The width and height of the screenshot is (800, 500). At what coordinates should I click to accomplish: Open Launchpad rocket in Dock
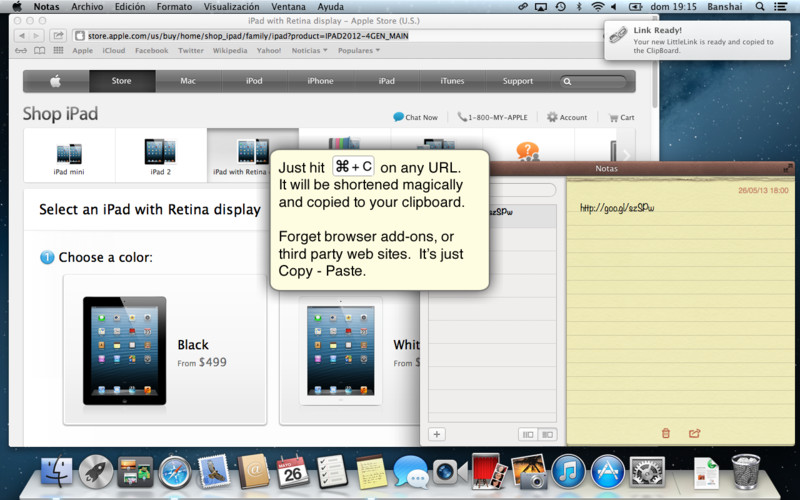95,471
